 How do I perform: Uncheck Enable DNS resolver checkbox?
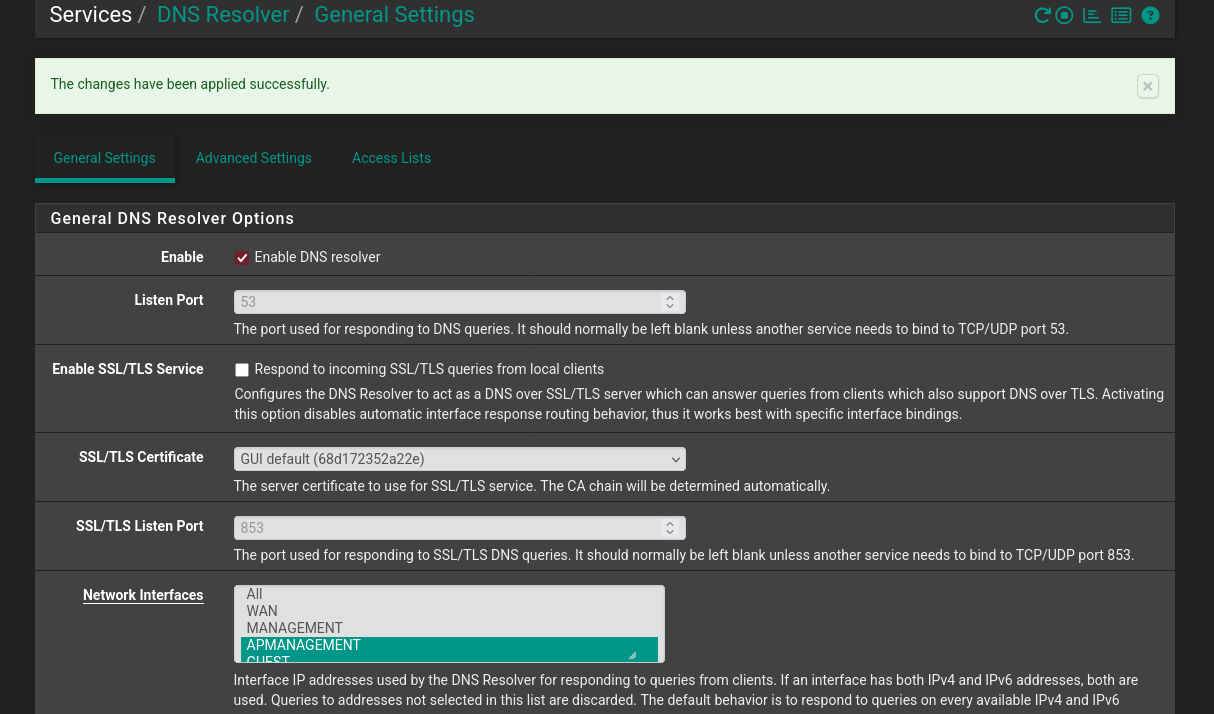(242, 258)
